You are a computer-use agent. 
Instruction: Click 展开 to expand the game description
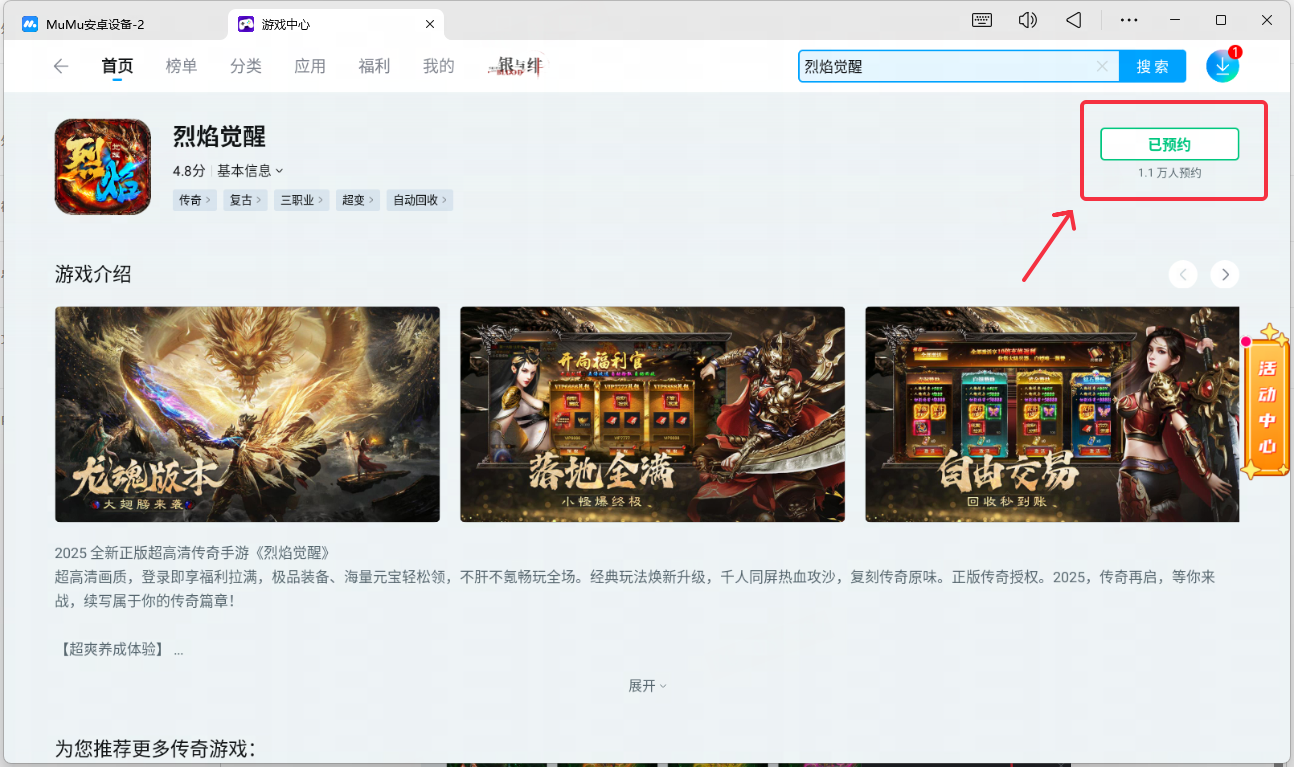pyautogui.click(x=646, y=685)
